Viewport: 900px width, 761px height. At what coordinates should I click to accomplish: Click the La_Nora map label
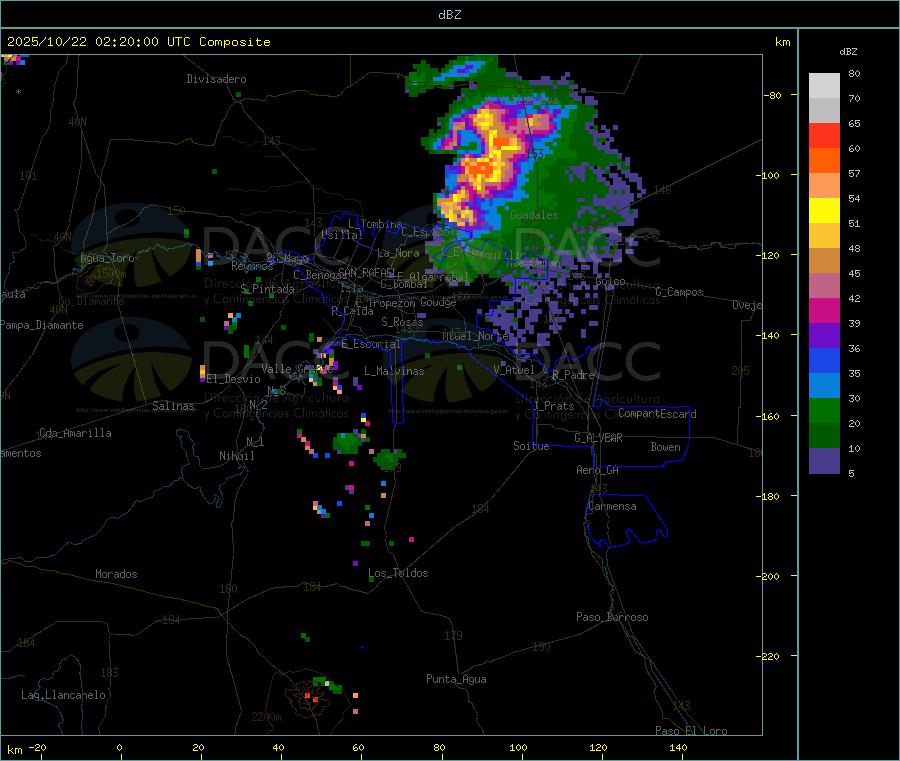point(398,253)
